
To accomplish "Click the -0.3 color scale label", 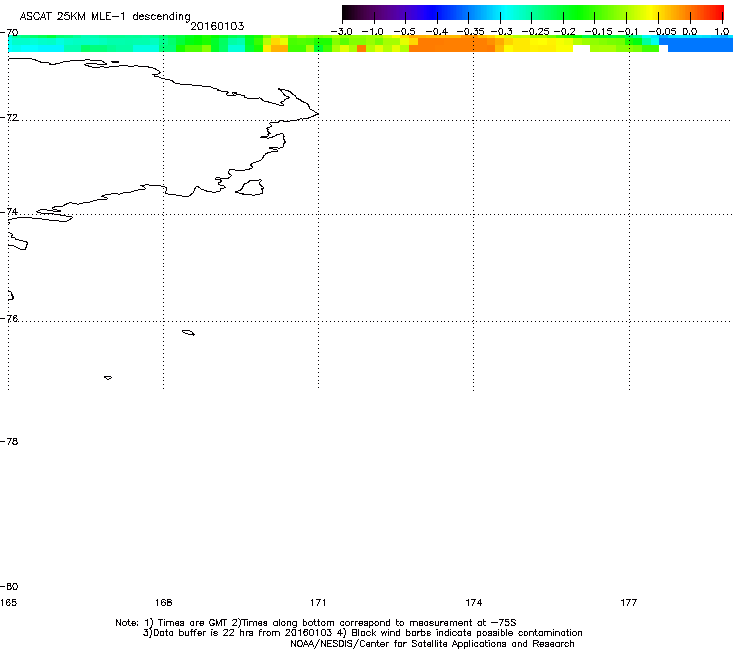I will [x=502, y=32].
